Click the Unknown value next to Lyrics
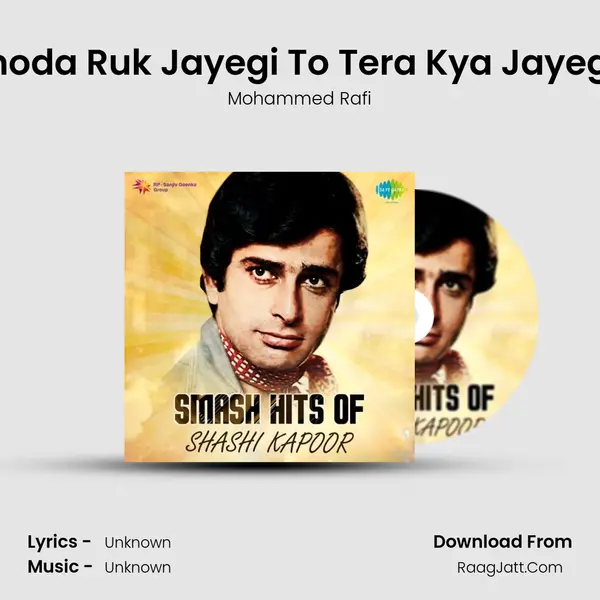The width and height of the screenshot is (600, 600). pyautogui.click(x=138, y=543)
